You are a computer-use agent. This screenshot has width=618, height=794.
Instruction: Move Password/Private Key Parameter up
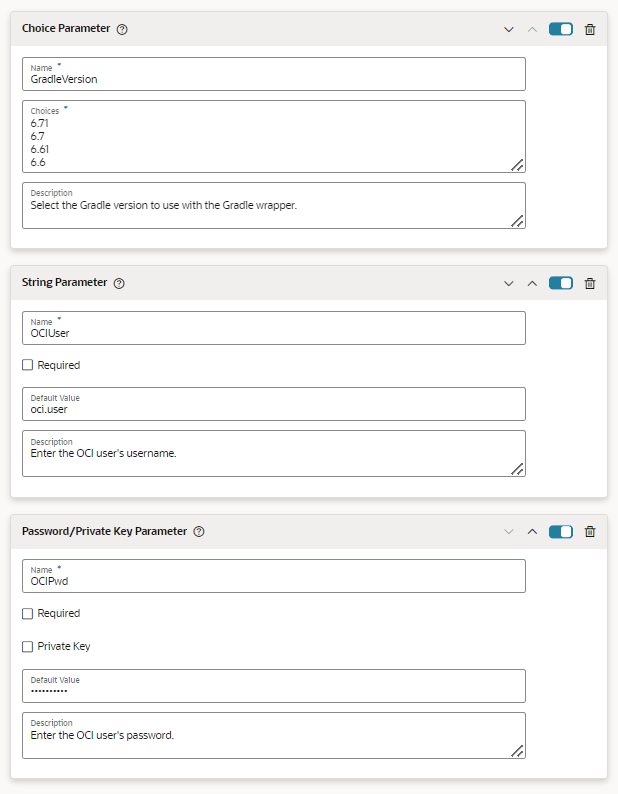(x=532, y=531)
